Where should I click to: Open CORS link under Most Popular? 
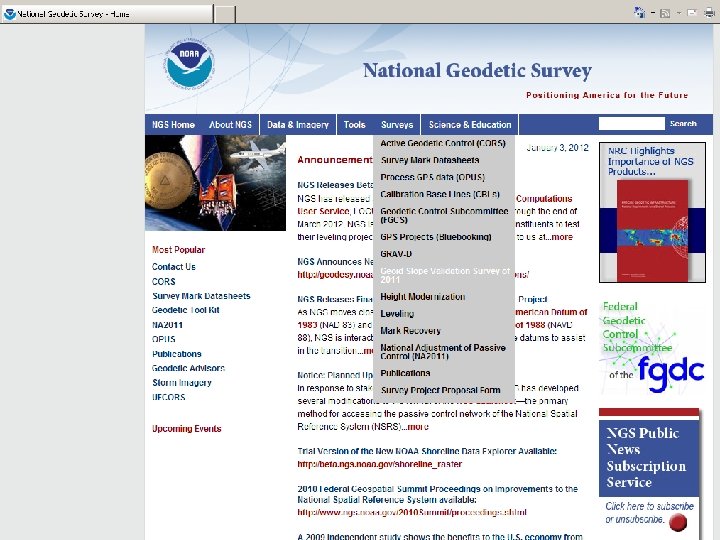click(163, 281)
